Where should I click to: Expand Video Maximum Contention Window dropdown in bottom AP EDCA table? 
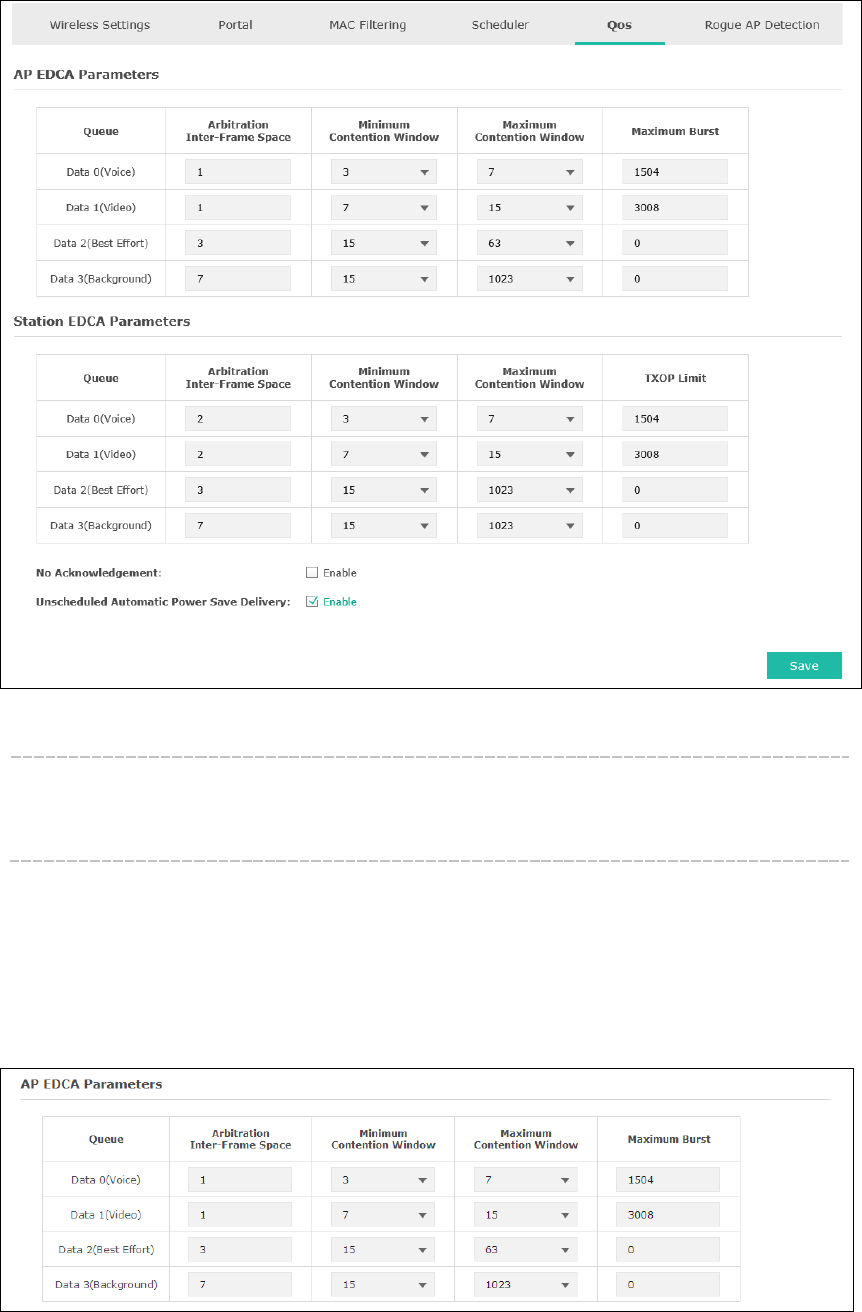[x=526, y=1215]
